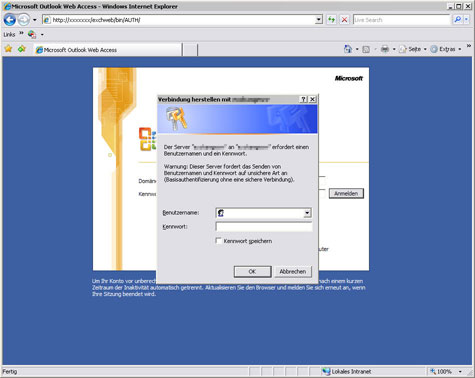475x378 pixels.
Task: Click the Microsoft logo on the OWA page
Action: click(349, 78)
